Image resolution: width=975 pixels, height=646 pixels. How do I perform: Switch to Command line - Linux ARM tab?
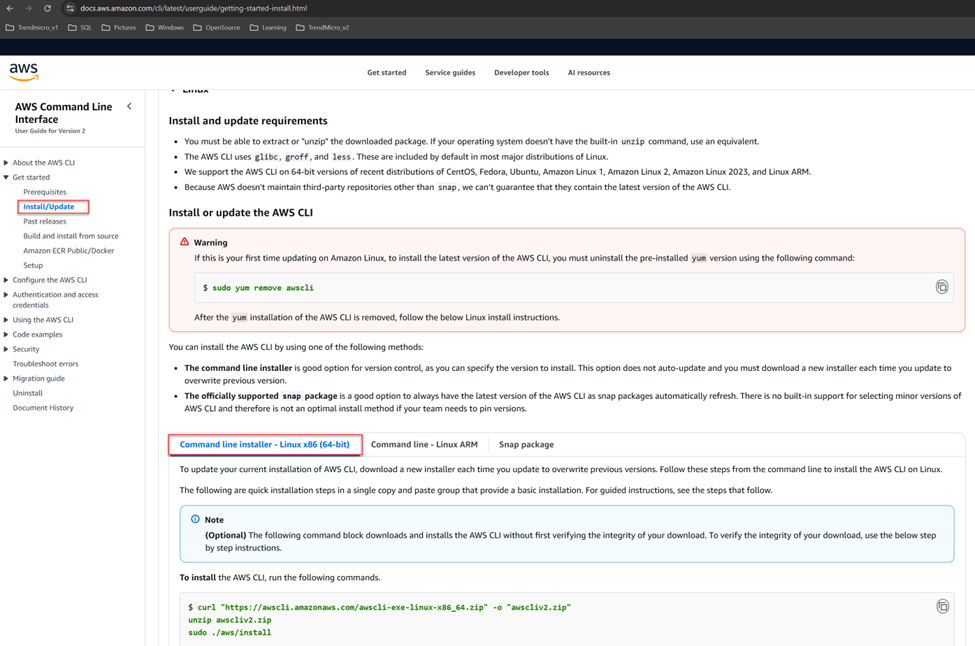[424, 445]
